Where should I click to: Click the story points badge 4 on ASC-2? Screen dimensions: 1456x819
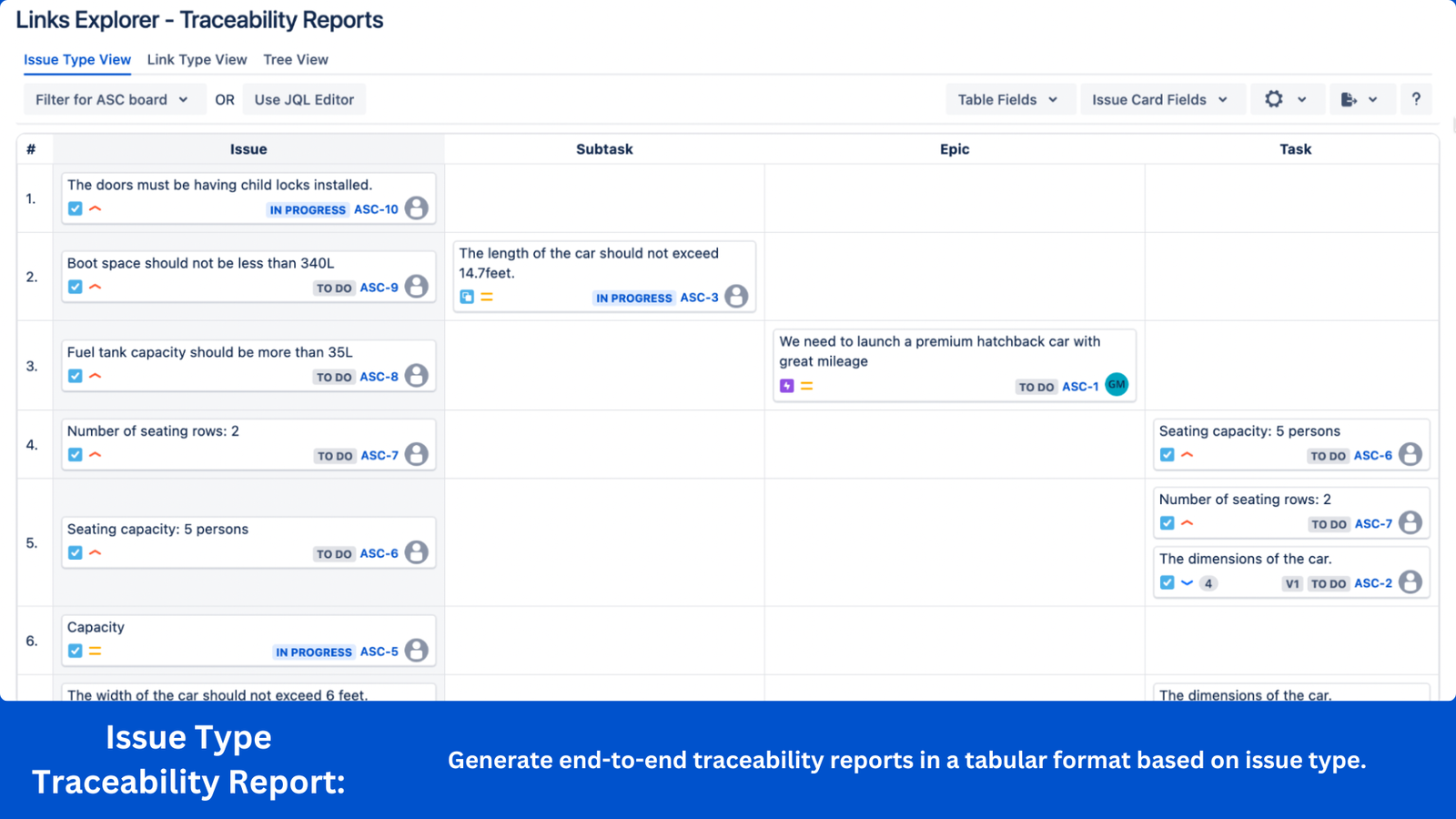click(x=1208, y=584)
